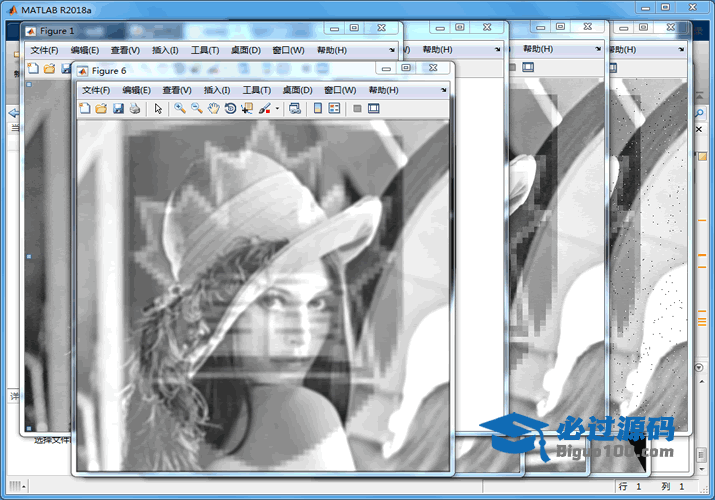Viewport: 715px width, 500px height.
Task: Click MATLAB back navigation arrow at left
Action: (x=14, y=113)
